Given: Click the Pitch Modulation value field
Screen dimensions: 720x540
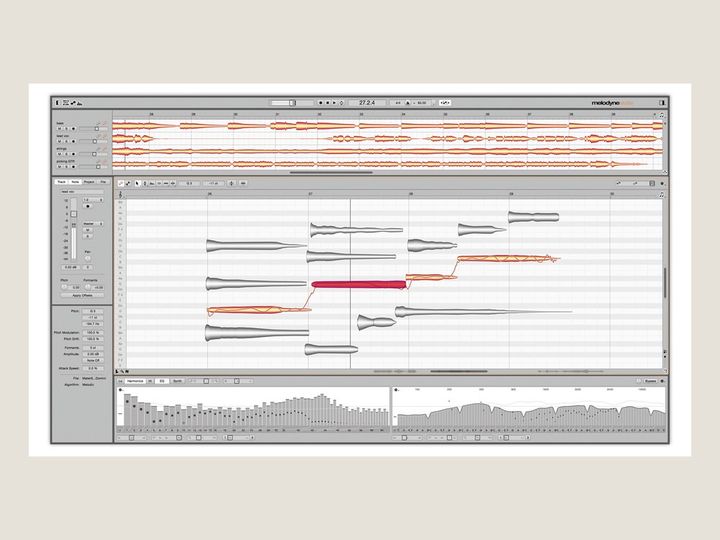Looking at the screenshot, I should (x=93, y=332).
